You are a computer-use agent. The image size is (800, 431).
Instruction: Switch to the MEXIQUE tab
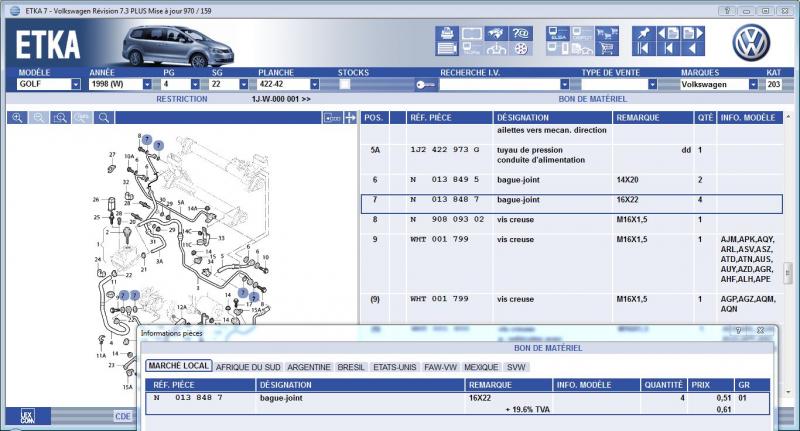pos(481,367)
